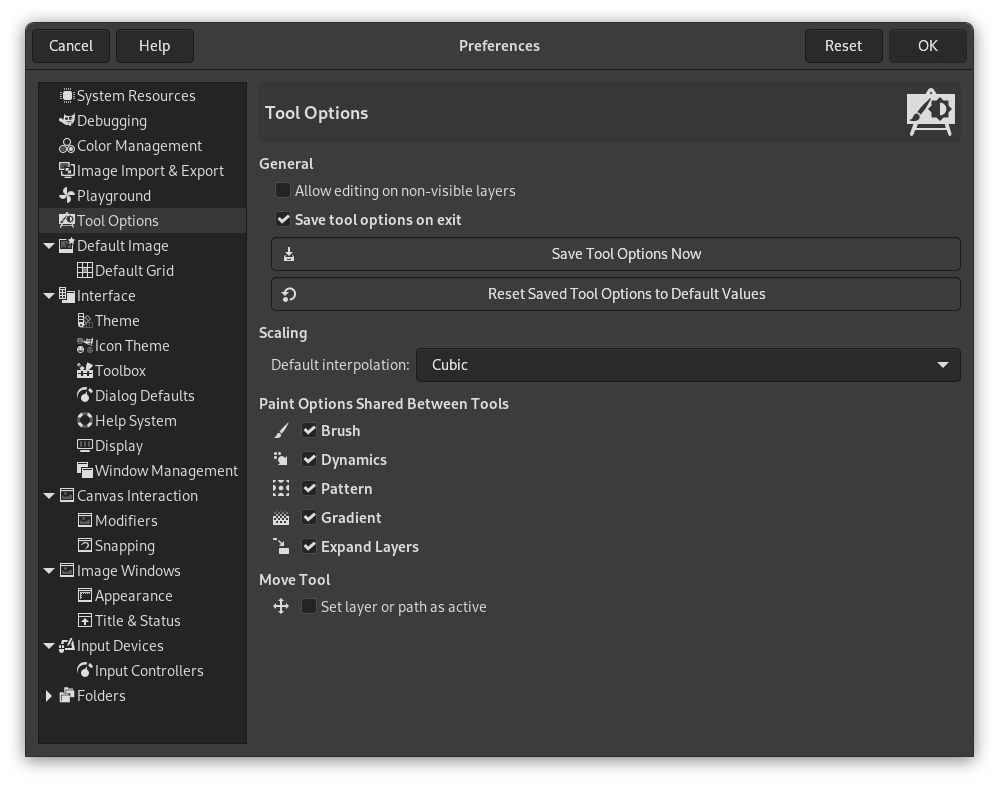
Task: Click the Gradient icon in Paint Options
Action: [x=281, y=517]
